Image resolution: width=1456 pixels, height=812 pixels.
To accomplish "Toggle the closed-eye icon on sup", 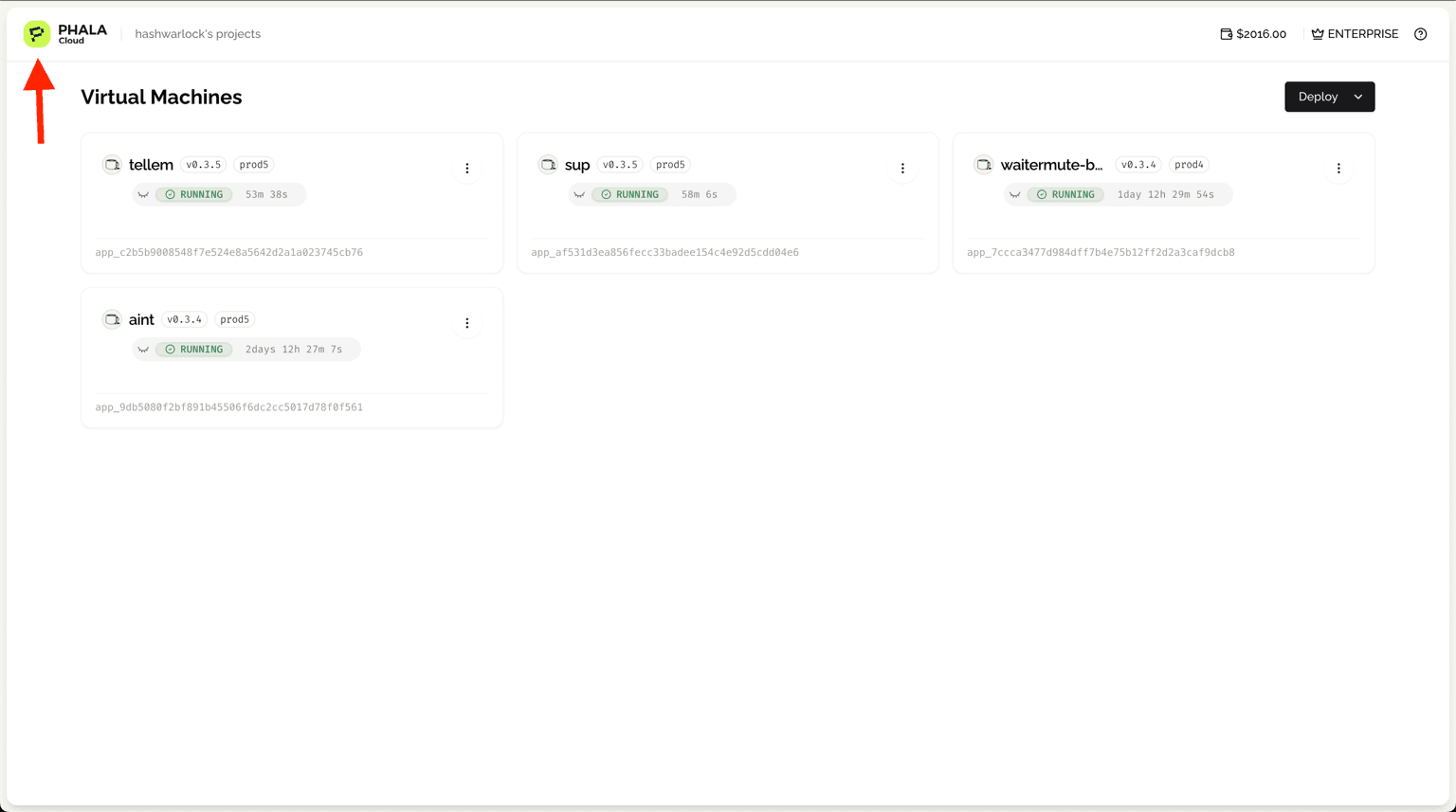I will [x=579, y=195].
